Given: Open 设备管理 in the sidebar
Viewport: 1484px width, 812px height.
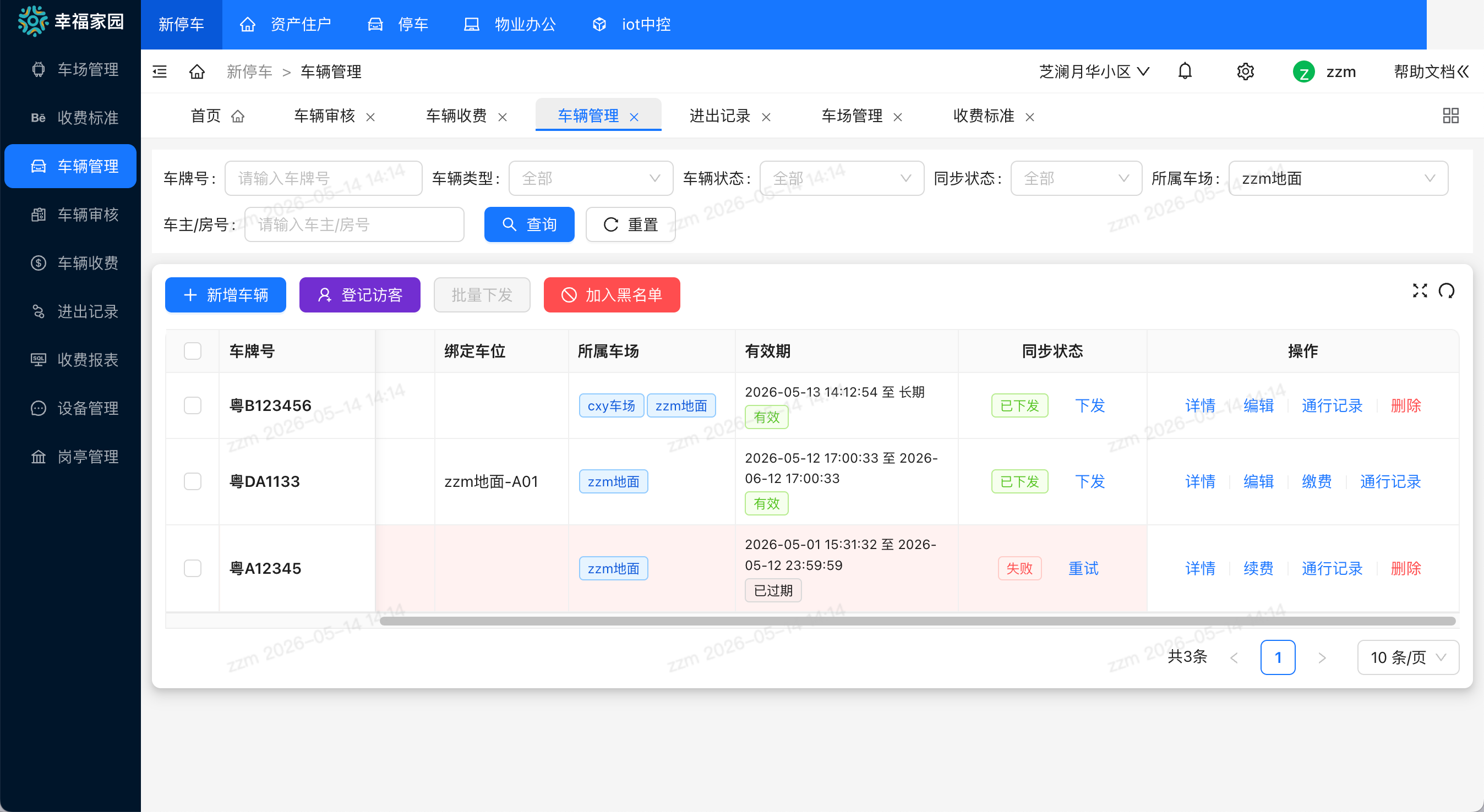Looking at the screenshot, I should (x=70, y=408).
